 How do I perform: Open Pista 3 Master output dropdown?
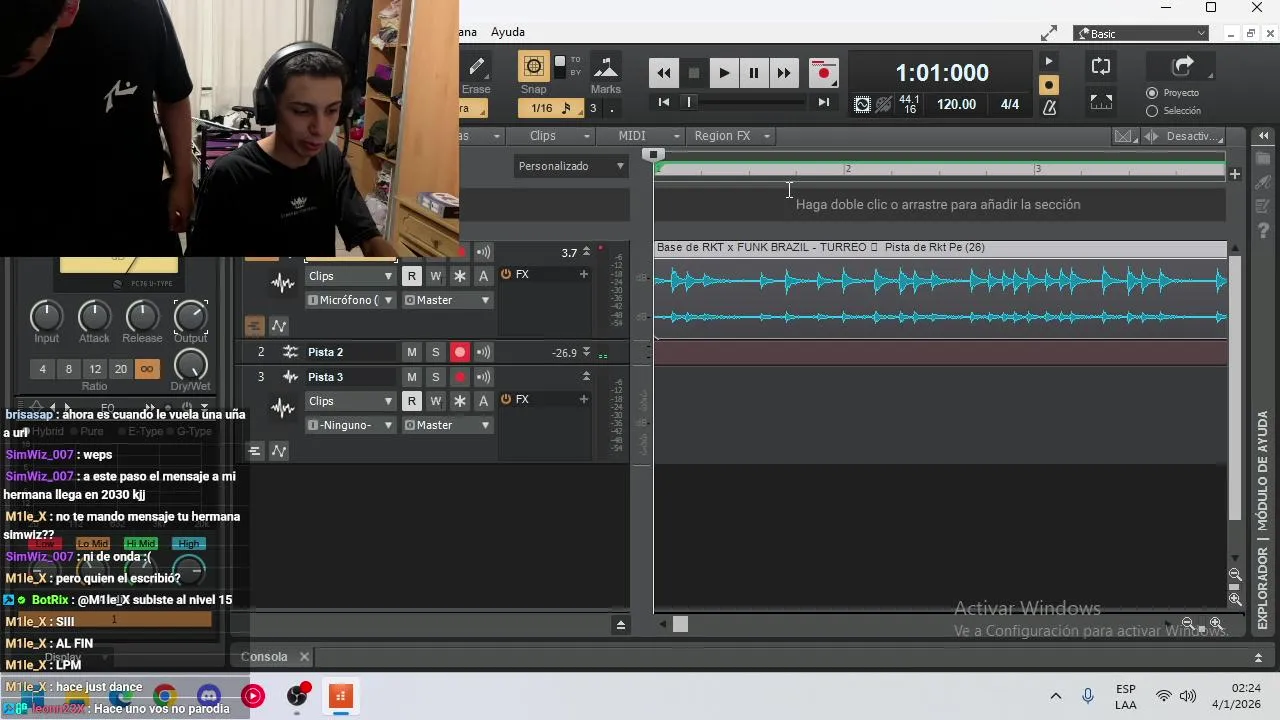tap(447, 425)
